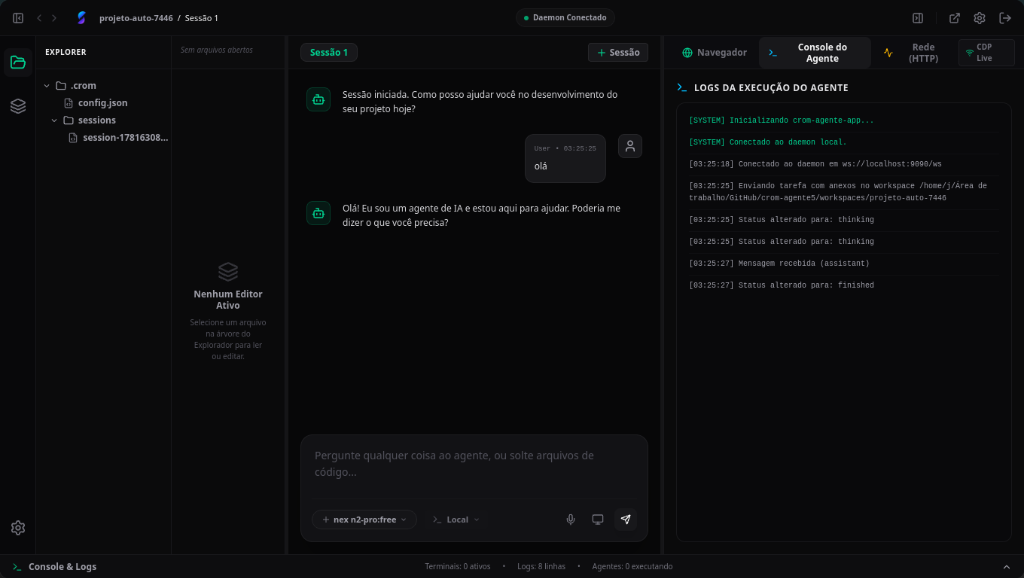Toggle the right panel layout icon
Viewport: 1024px width, 578px height.
pos(918,18)
